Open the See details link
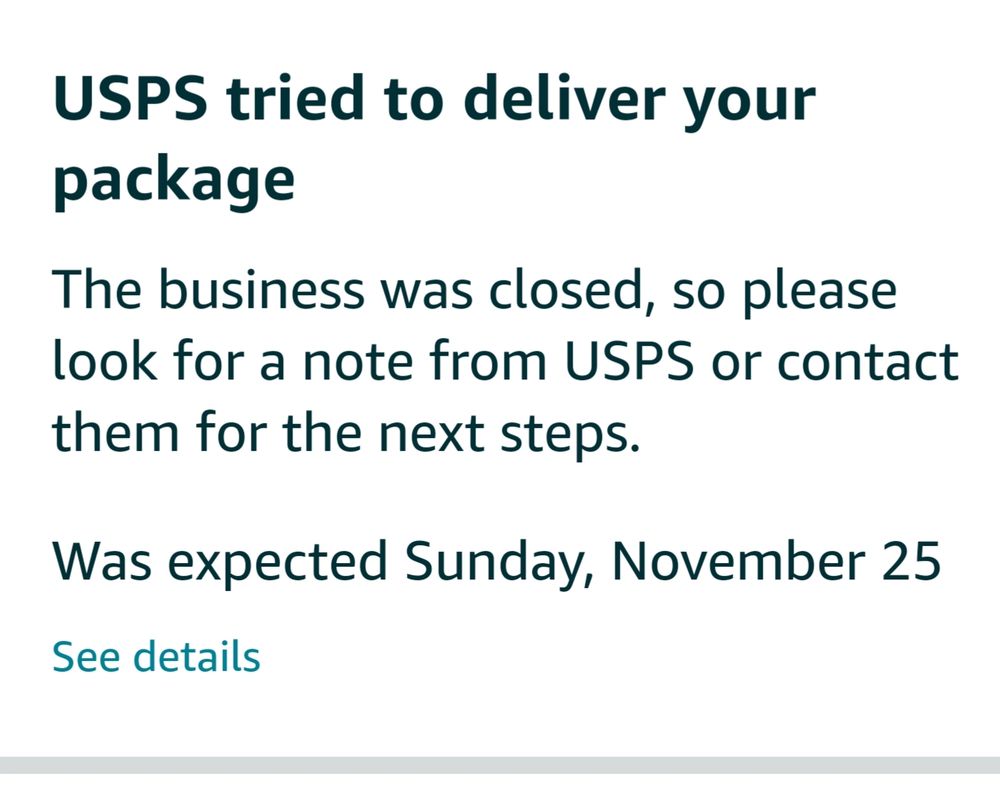Viewport: 1000px width, 786px height. pyautogui.click(x=156, y=657)
